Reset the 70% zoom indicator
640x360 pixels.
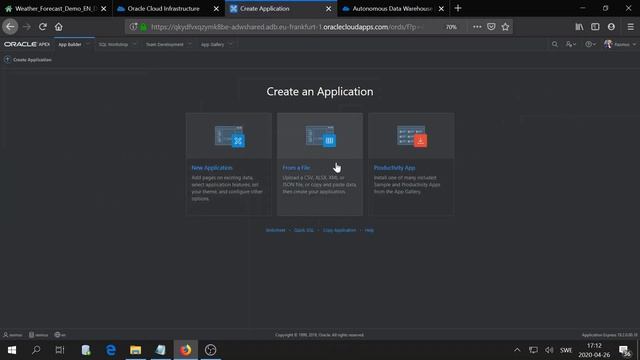click(x=451, y=27)
